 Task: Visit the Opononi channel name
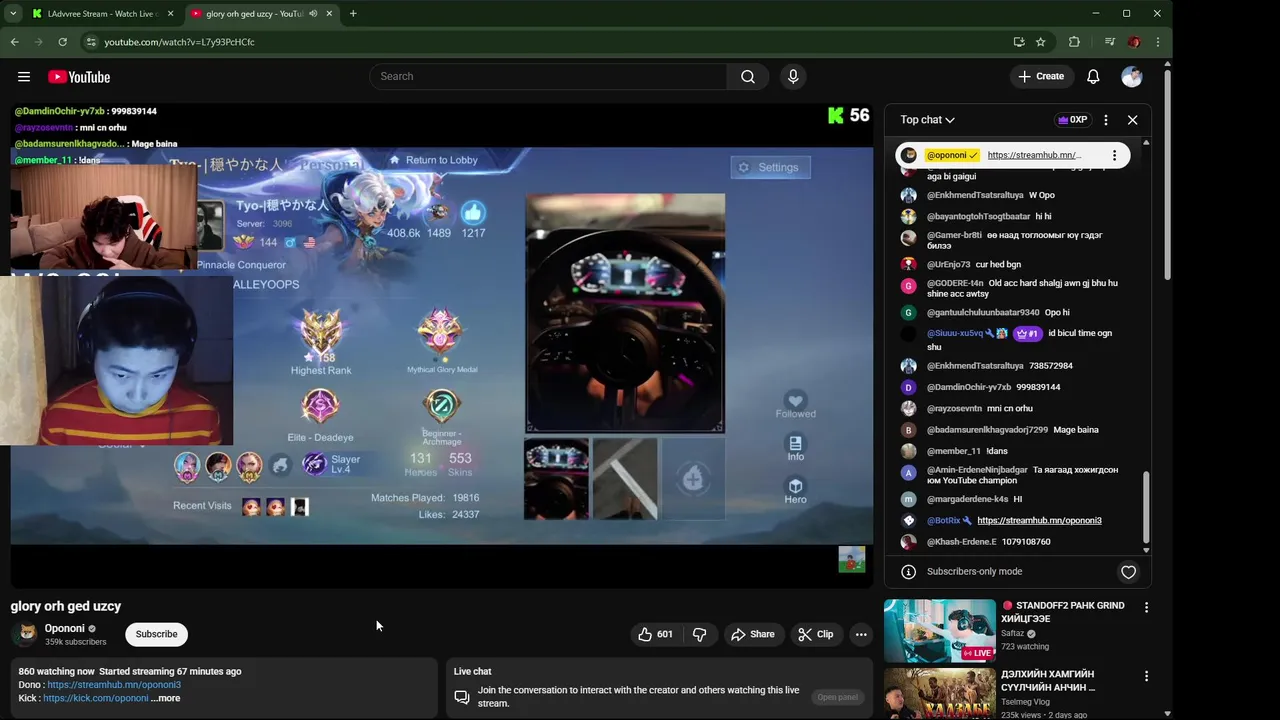click(x=65, y=629)
